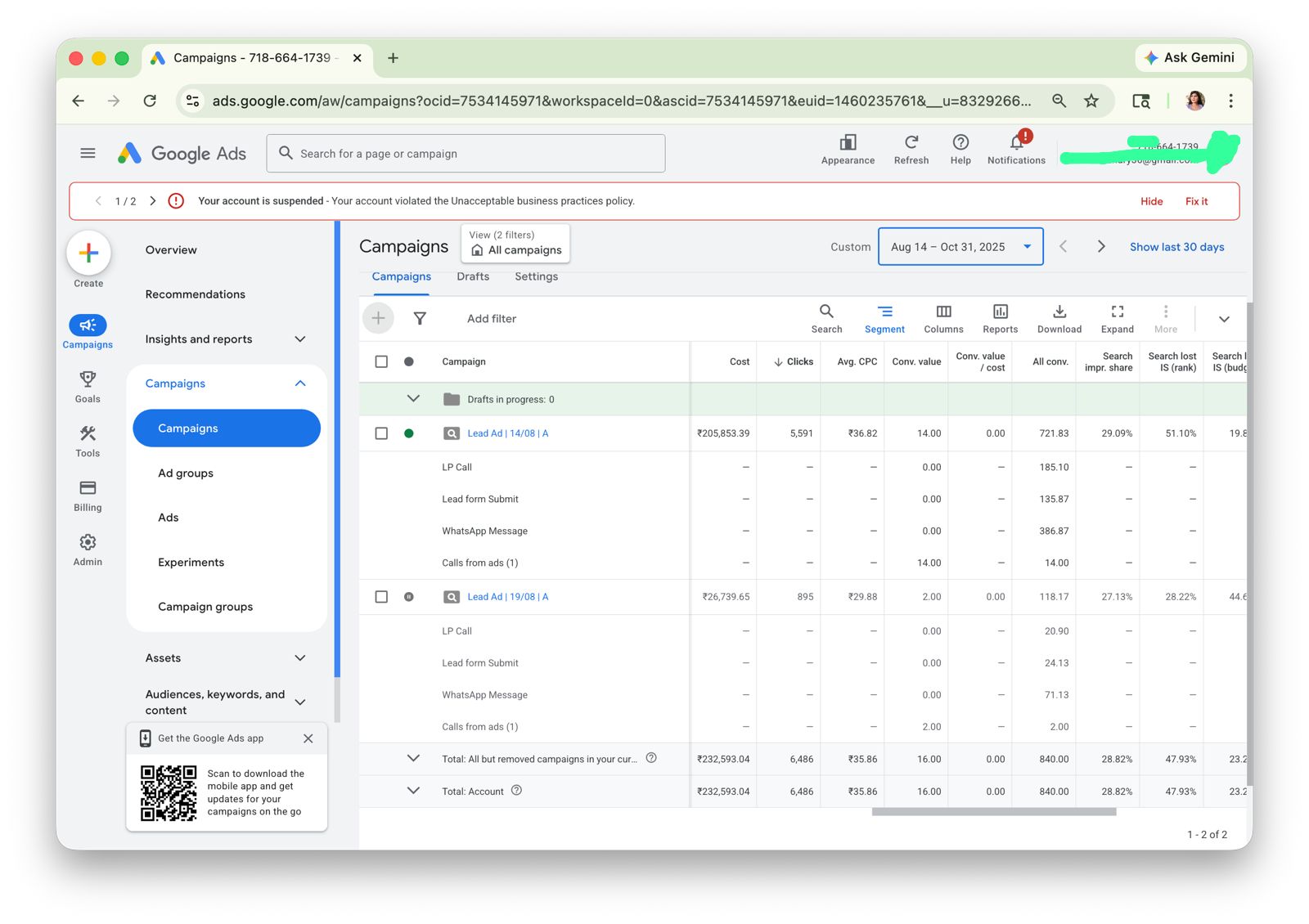This screenshot has height=924, width=1309.
Task: Bookmark page with star icon
Action: click(1091, 101)
